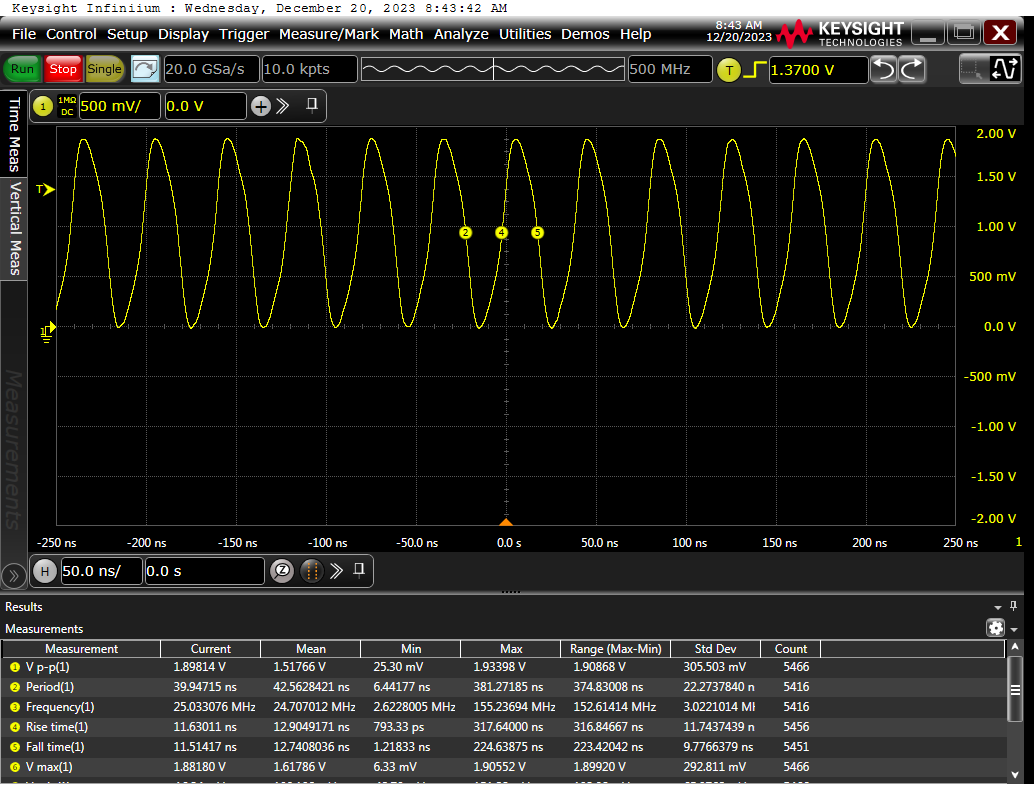The width and height of the screenshot is (1034, 794).
Task: Open the measurements settings gear
Action: pyautogui.click(x=995, y=628)
